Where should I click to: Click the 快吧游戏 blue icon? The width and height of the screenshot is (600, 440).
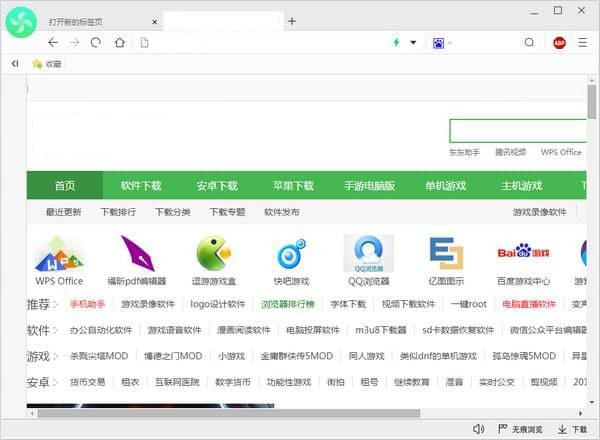(x=291, y=254)
